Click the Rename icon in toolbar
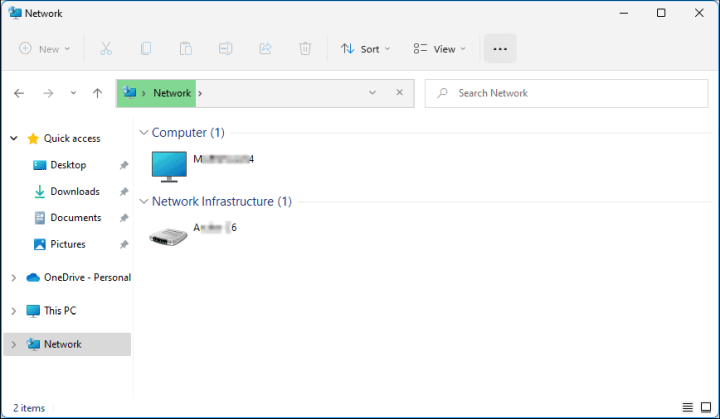This screenshot has width=720, height=419. (225, 49)
